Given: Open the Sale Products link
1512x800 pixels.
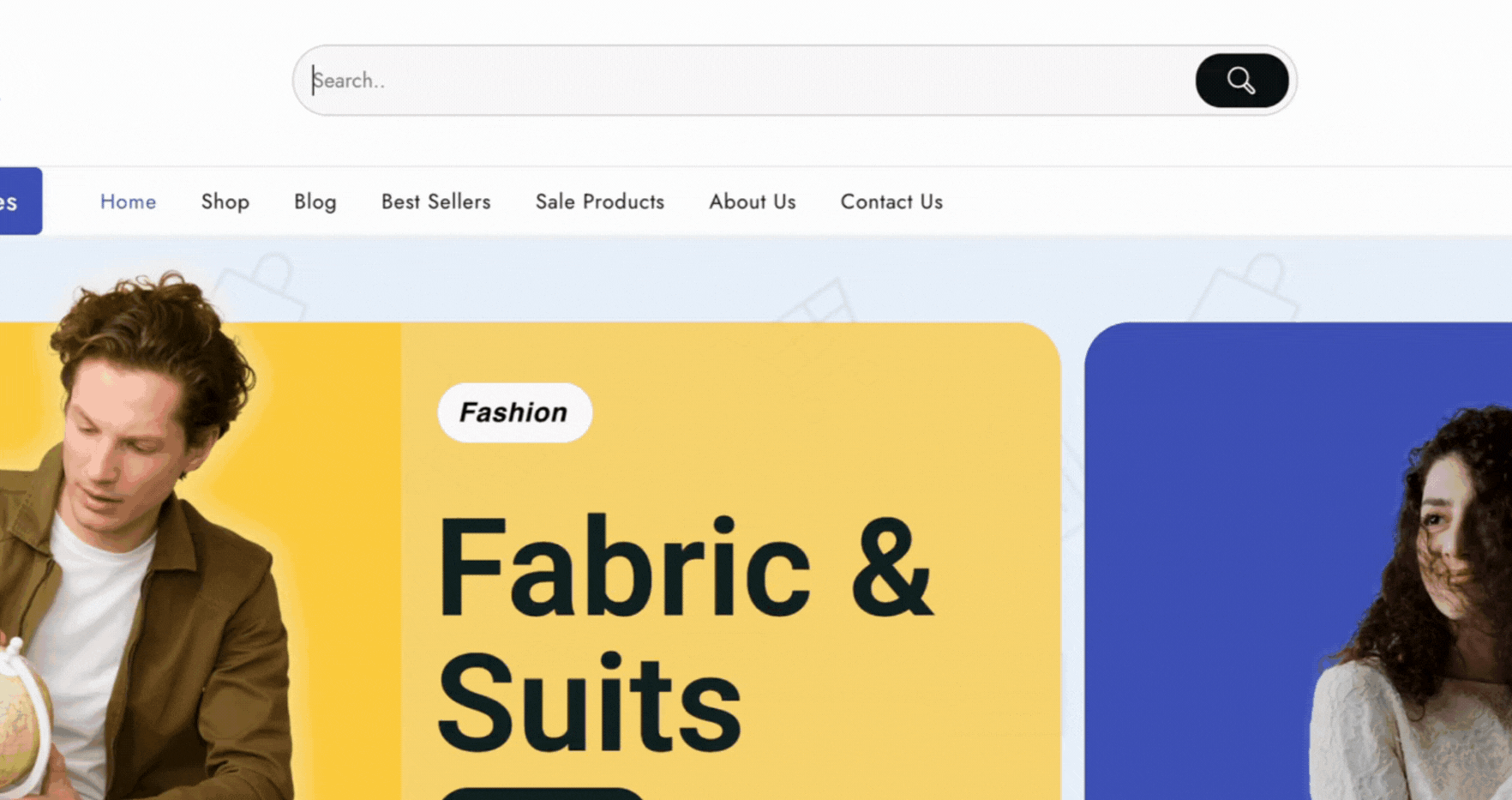Looking at the screenshot, I should 599,202.
